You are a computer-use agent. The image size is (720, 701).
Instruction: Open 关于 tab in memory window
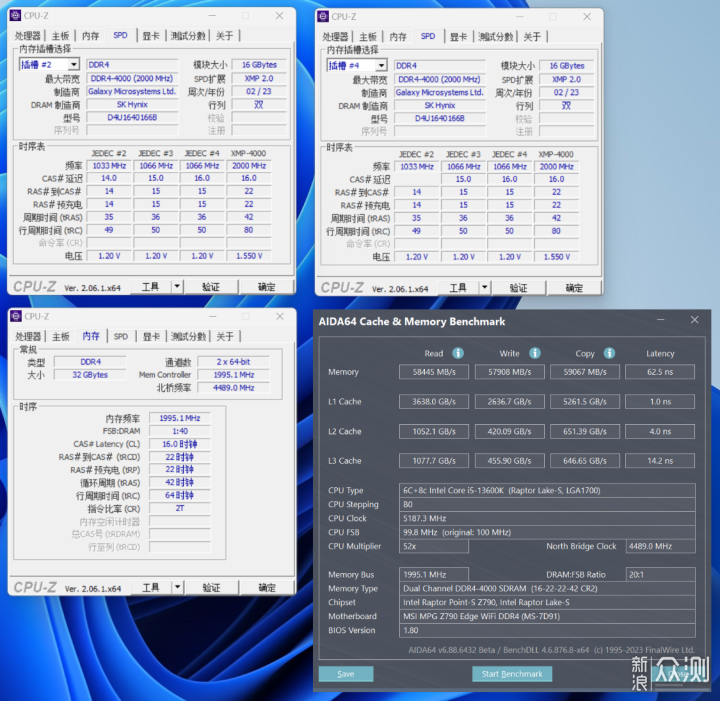225,336
